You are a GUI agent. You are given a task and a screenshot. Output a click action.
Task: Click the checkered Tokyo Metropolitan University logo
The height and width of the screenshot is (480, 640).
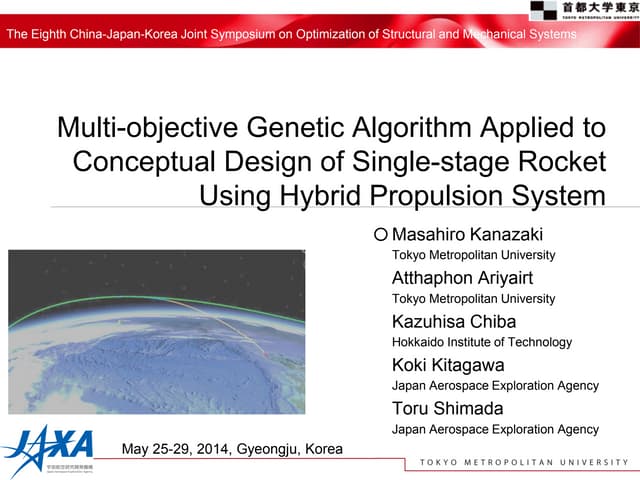pos(543,10)
